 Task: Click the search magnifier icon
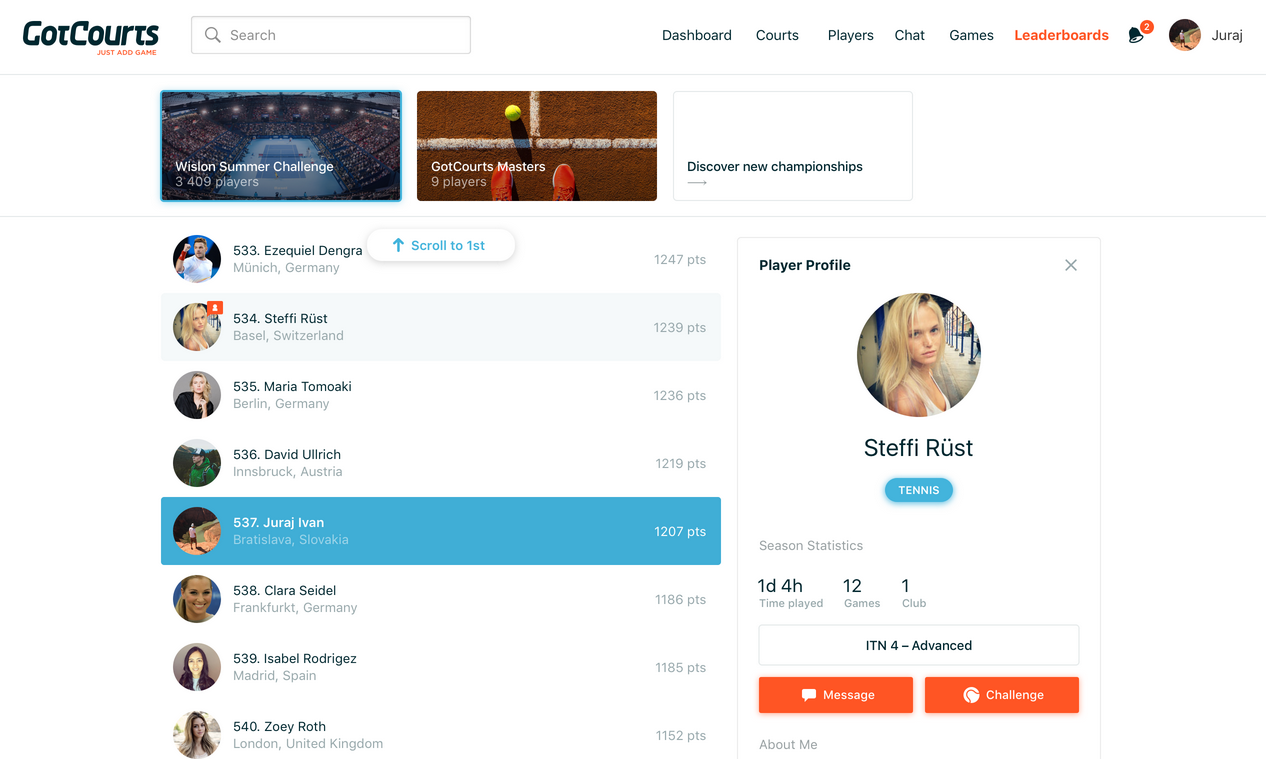coord(212,35)
